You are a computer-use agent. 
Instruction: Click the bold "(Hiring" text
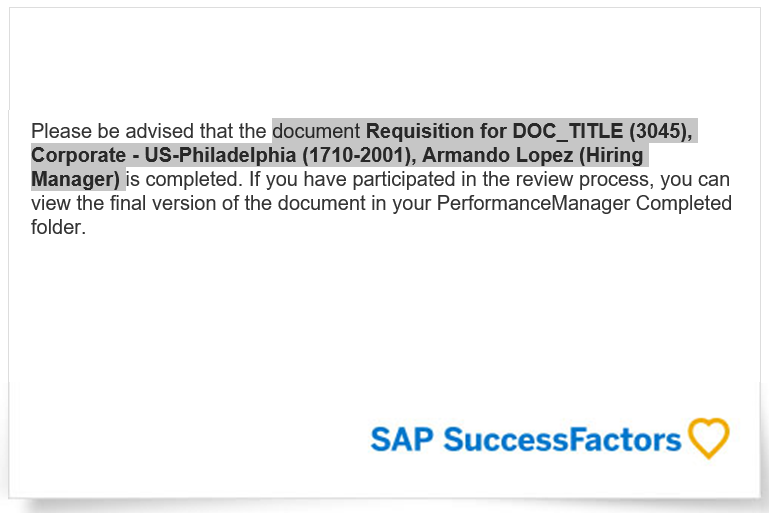pos(611,155)
